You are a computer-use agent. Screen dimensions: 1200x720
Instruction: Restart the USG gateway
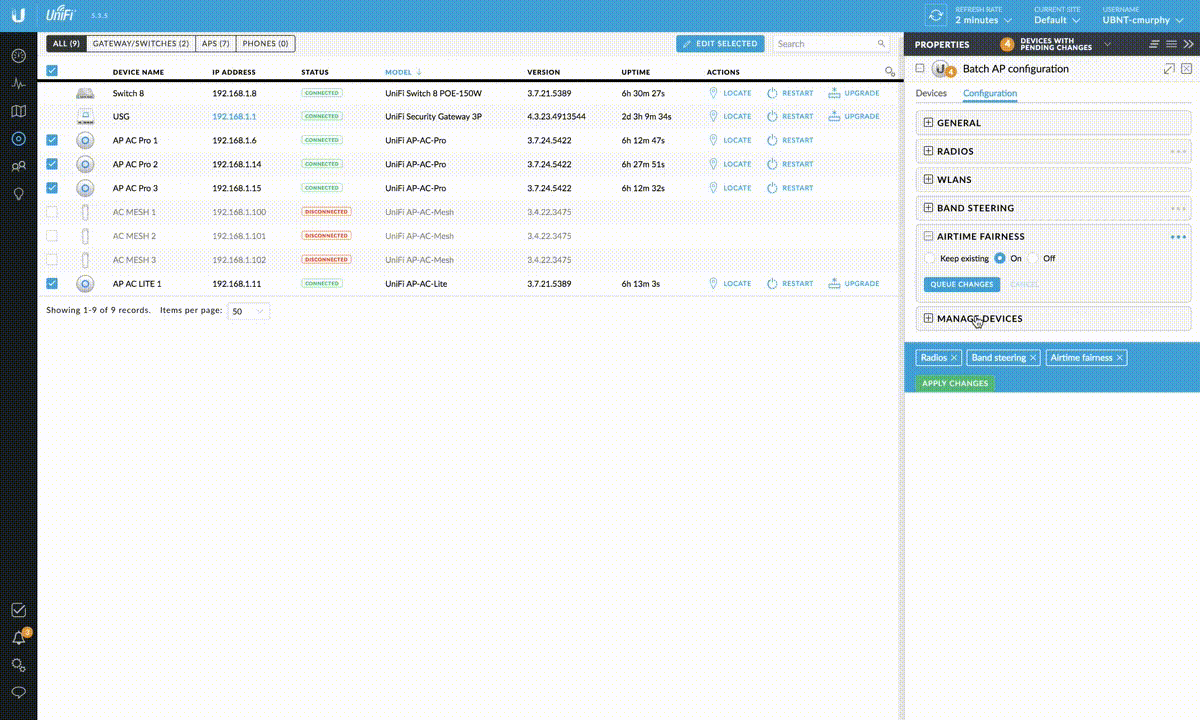[x=790, y=116]
